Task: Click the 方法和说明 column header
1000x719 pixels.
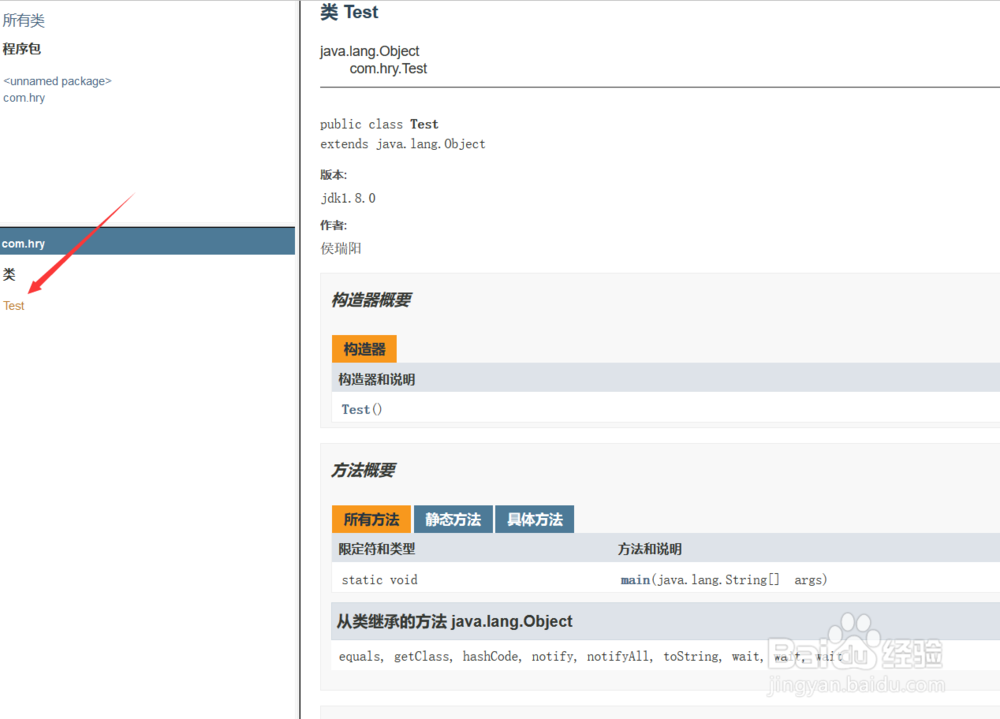Action: click(649, 549)
